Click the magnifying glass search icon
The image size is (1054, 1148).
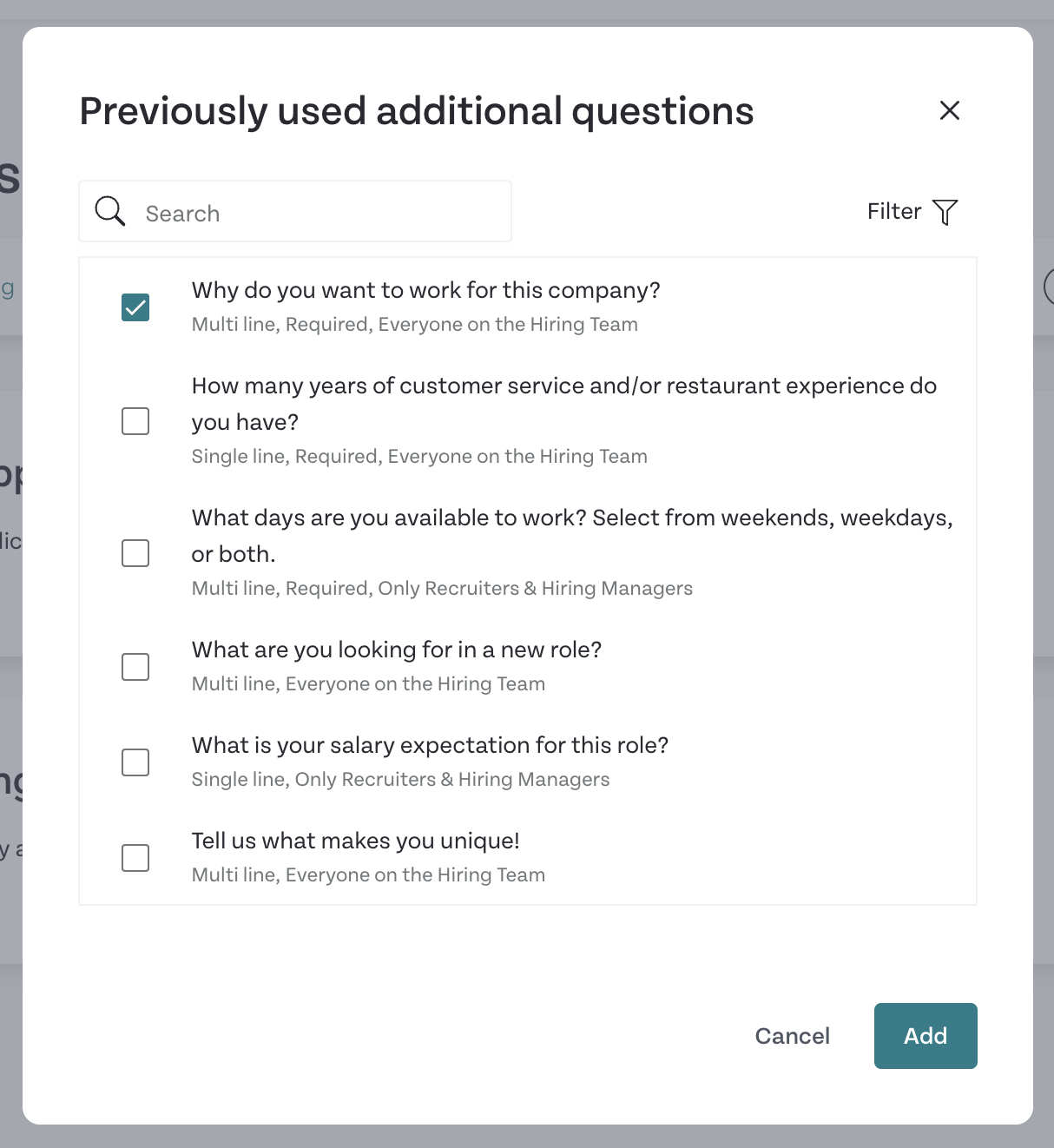pos(110,211)
